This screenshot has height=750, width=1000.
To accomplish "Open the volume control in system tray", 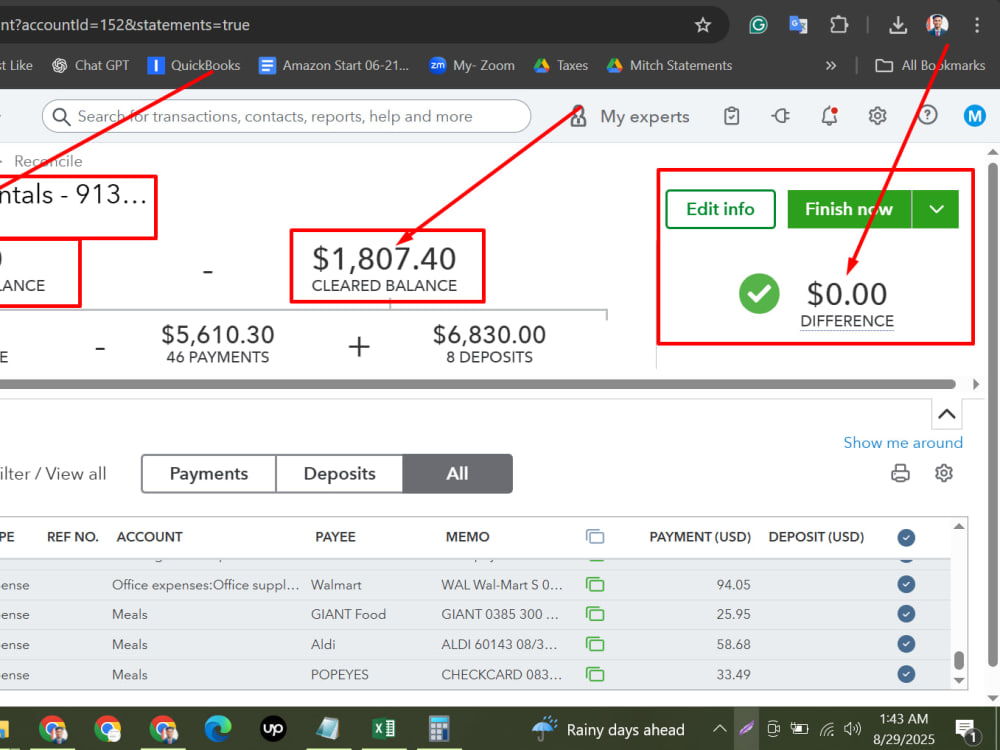I will 852,728.
